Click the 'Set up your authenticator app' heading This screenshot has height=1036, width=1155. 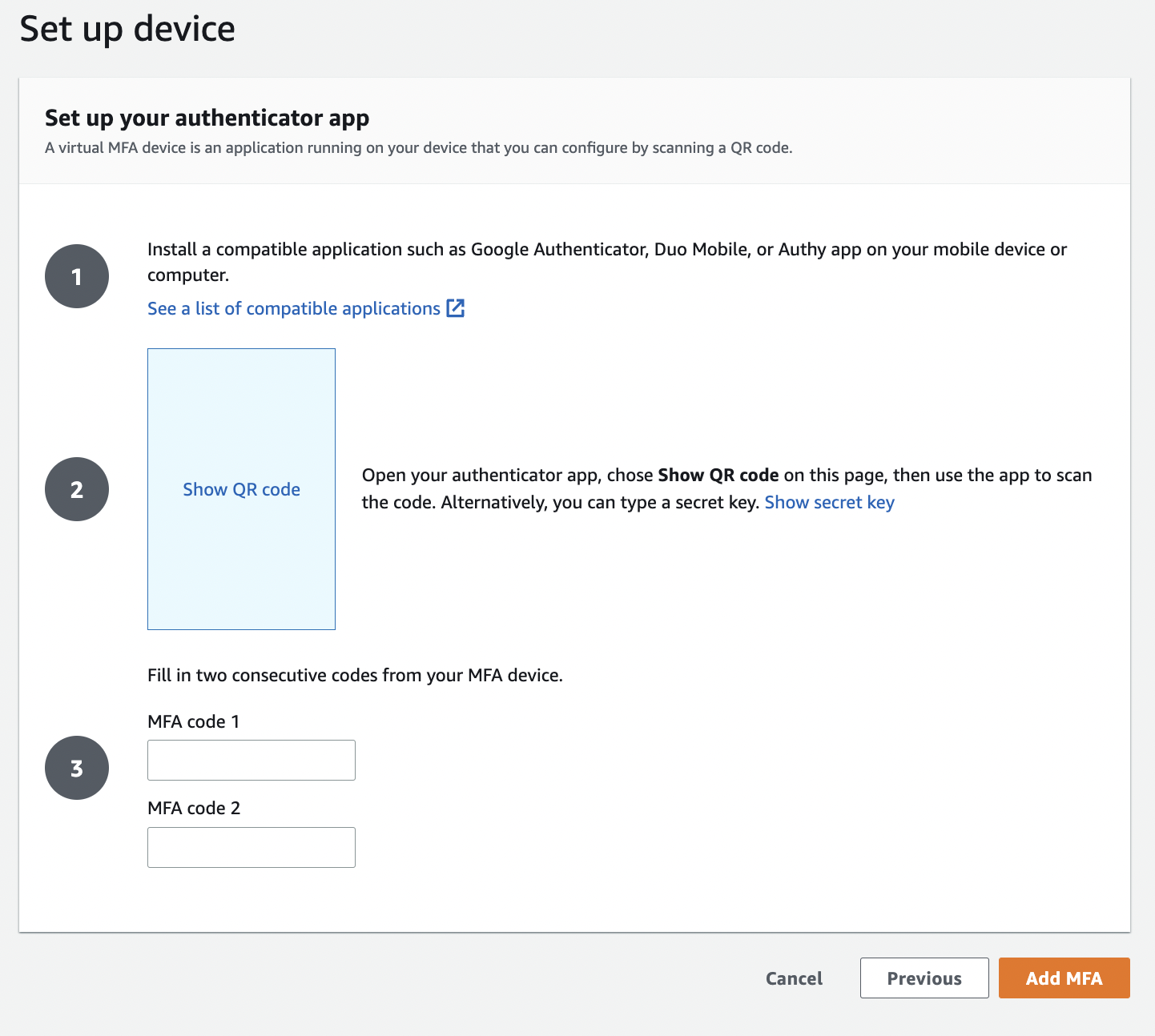[207, 118]
